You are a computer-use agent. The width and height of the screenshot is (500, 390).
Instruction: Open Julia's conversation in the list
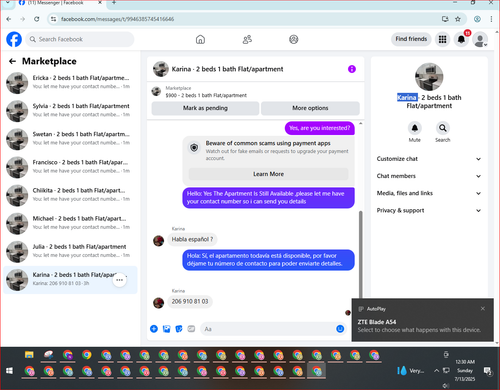click(x=70, y=251)
